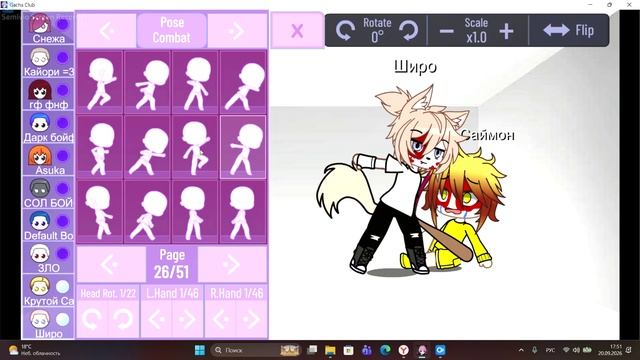Select previous R.Hand option
Viewport: 640px width, 360px height.
(x=221, y=319)
